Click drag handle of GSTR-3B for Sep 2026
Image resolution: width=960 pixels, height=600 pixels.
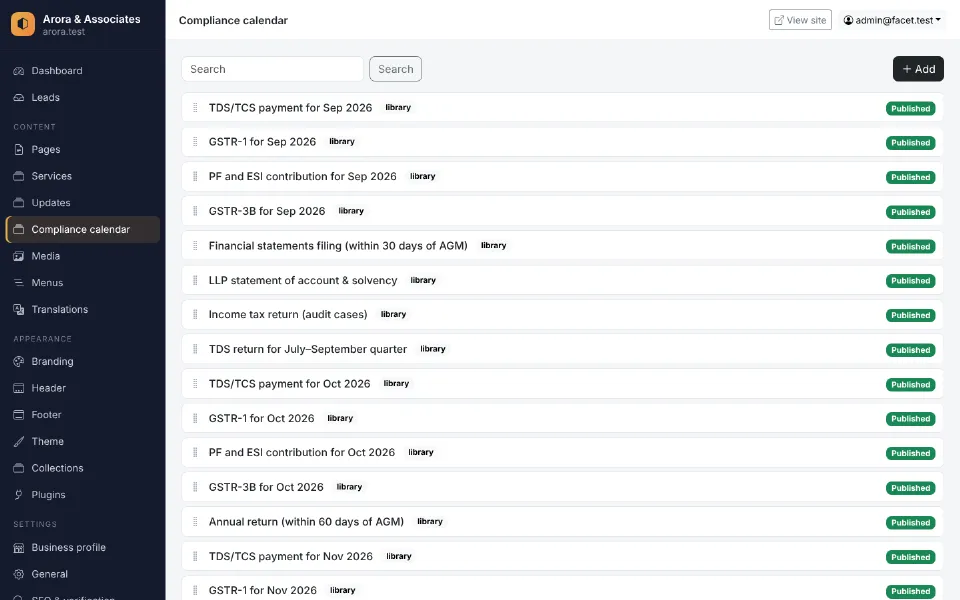(195, 211)
